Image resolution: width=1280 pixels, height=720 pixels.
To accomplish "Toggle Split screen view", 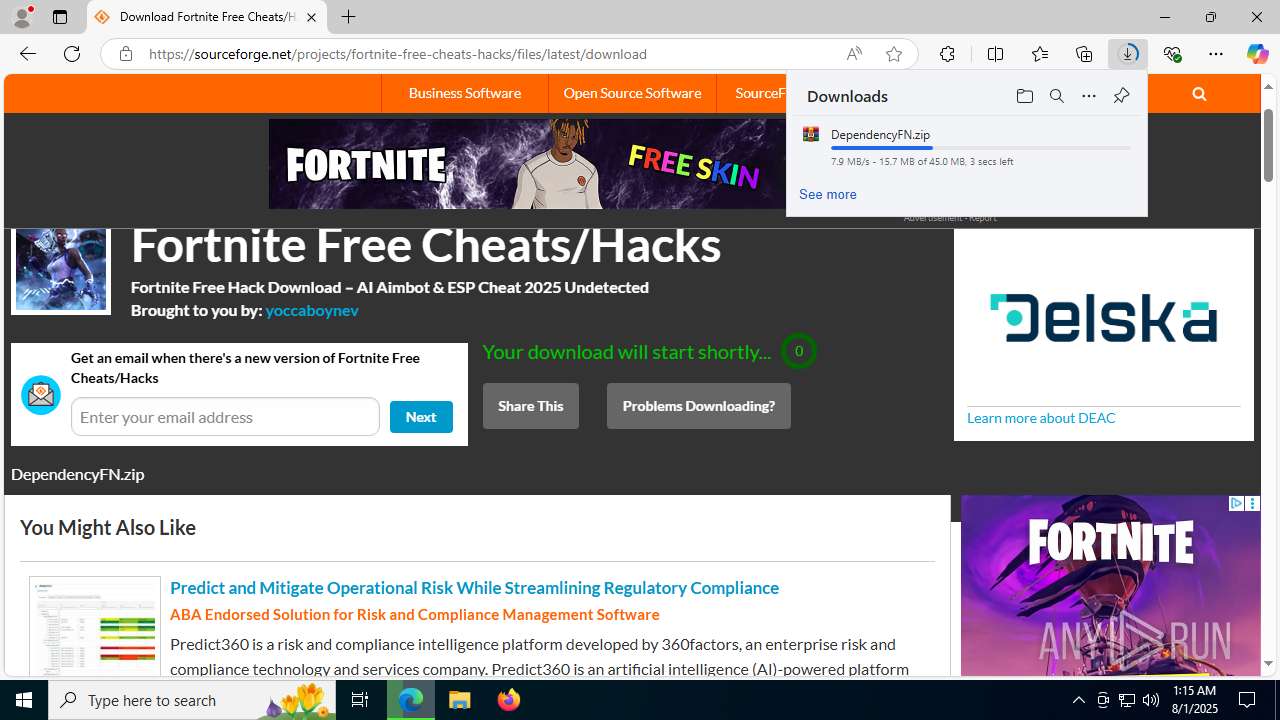I will click(995, 54).
